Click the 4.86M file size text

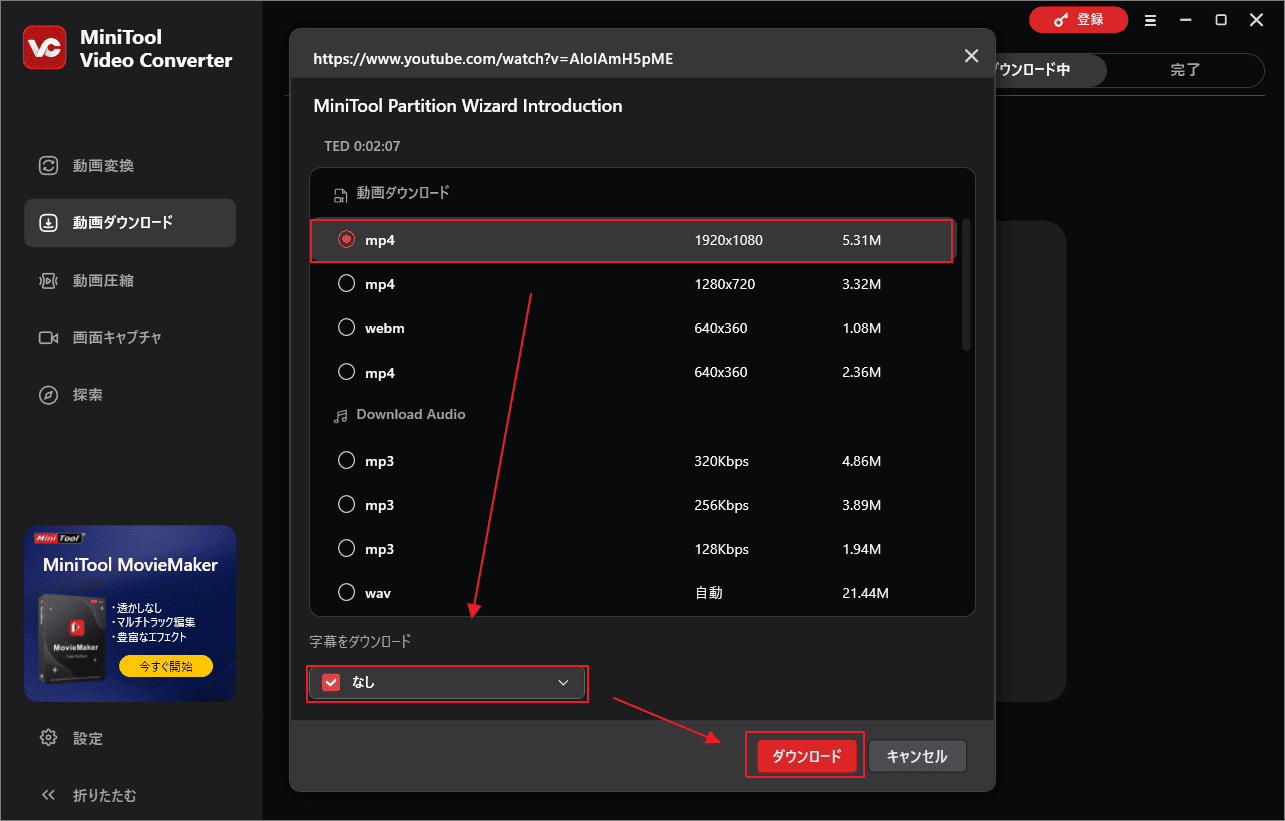click(862, 461)
